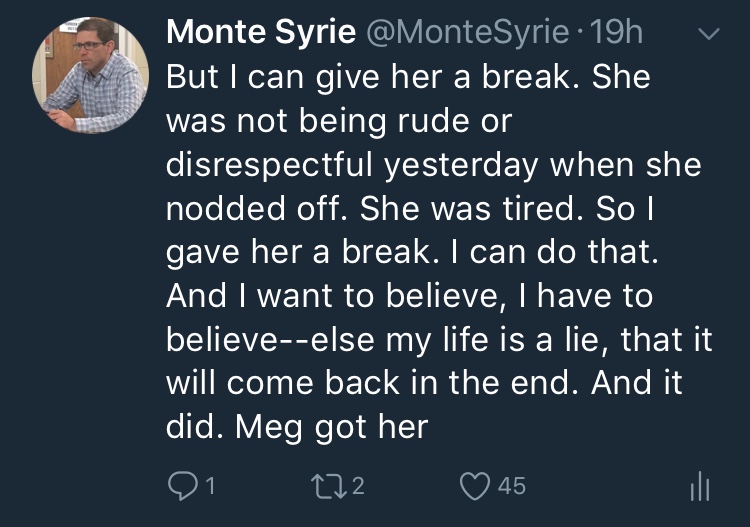Expand the tweet options chevron

point(707,34)
